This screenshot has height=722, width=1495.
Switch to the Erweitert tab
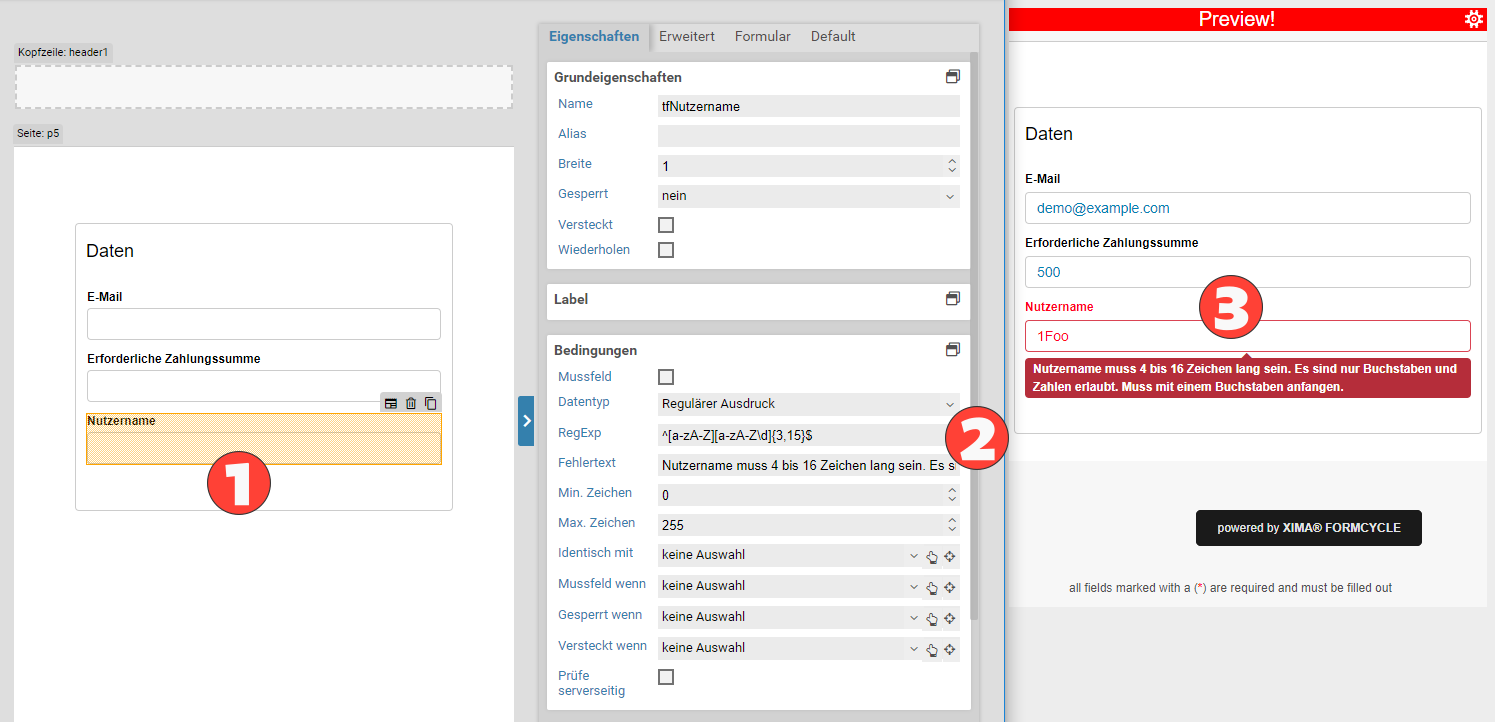(x=686, y=37)
